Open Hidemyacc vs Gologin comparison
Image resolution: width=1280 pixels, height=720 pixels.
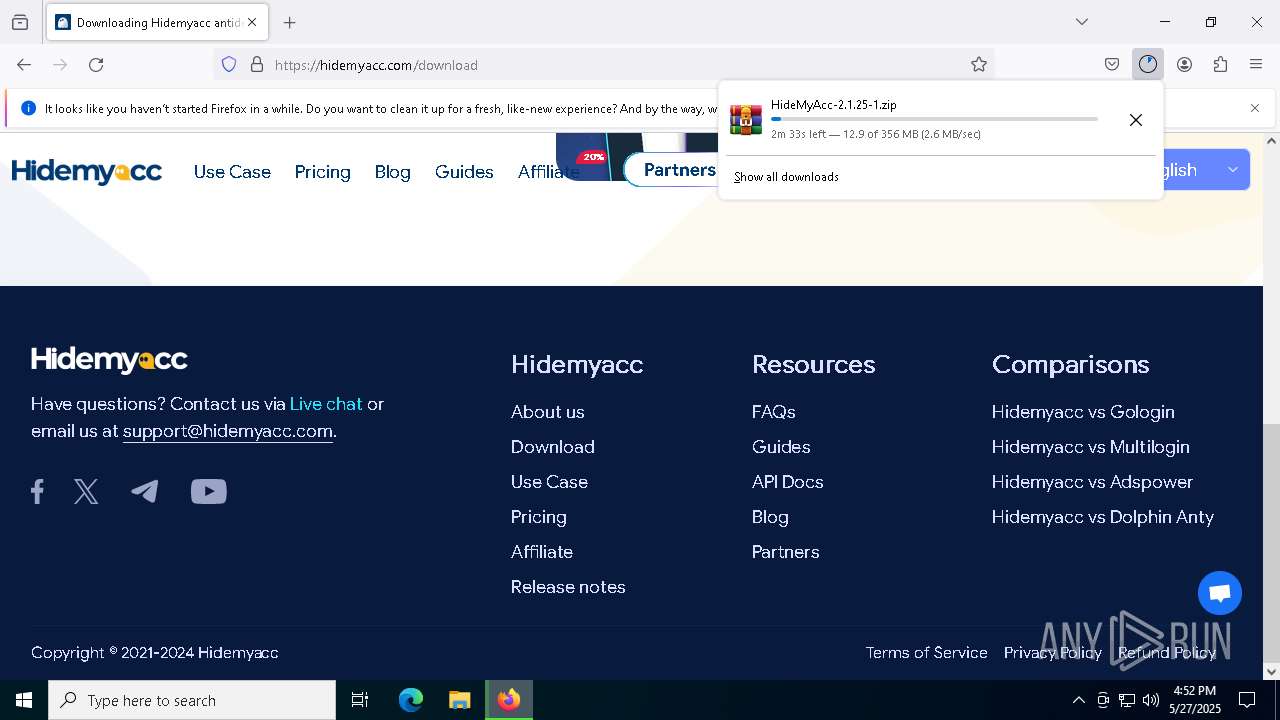coord(1083,412)
